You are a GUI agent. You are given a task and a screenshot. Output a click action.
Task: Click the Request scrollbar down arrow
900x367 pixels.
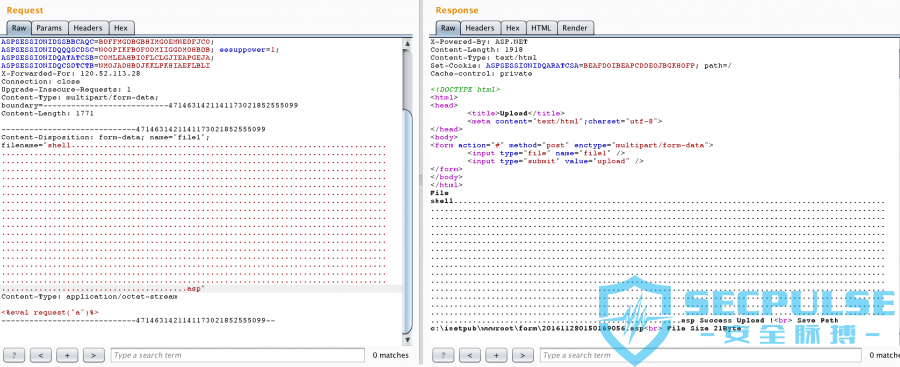(x=408, y=339)
